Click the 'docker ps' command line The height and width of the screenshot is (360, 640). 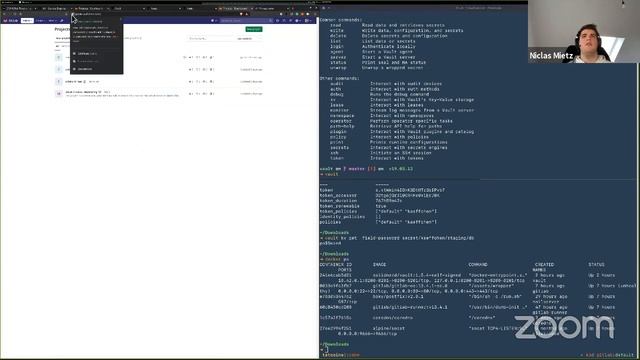pos(335,259)
